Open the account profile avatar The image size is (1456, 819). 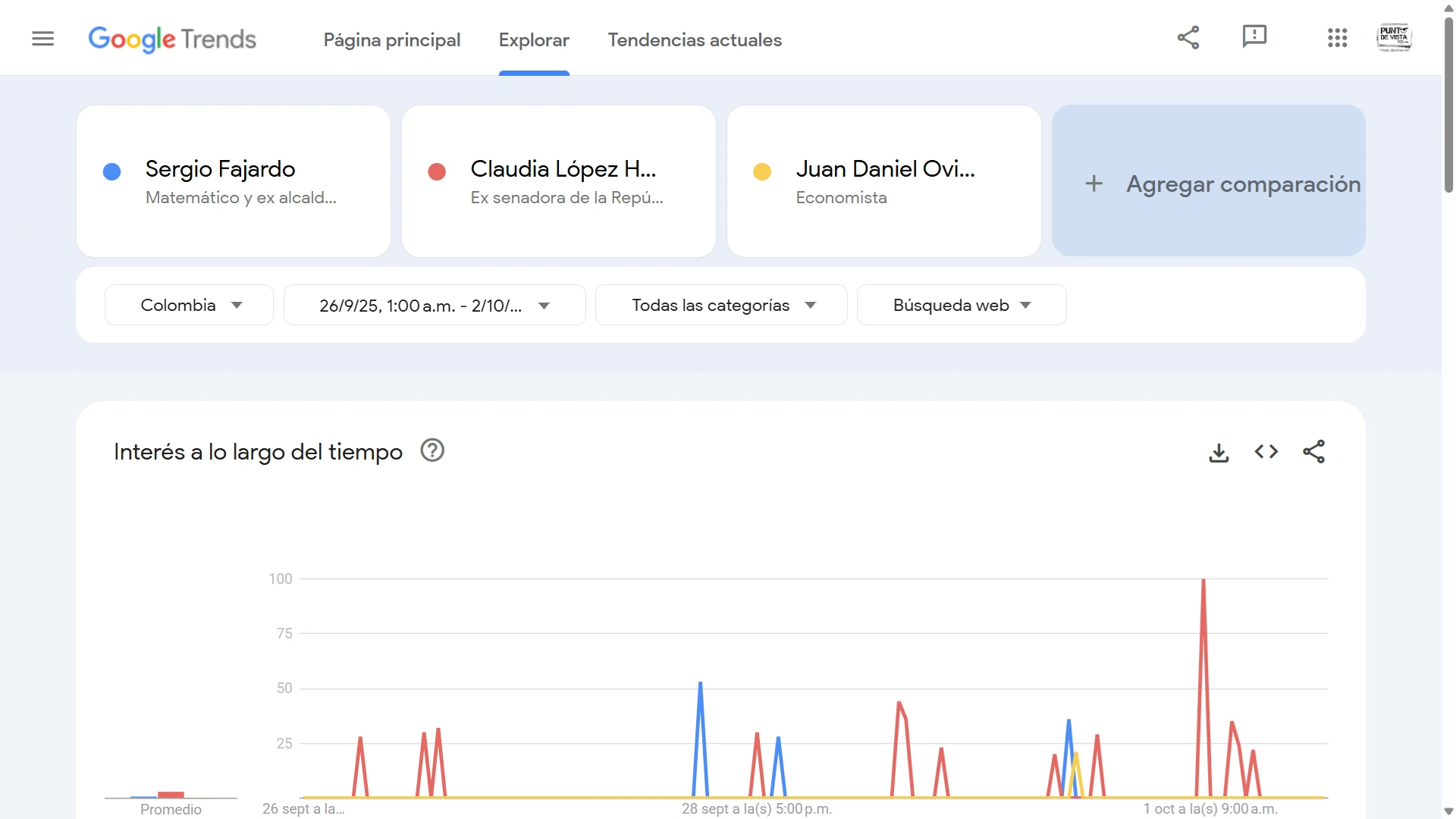(x=1394, y=38)
